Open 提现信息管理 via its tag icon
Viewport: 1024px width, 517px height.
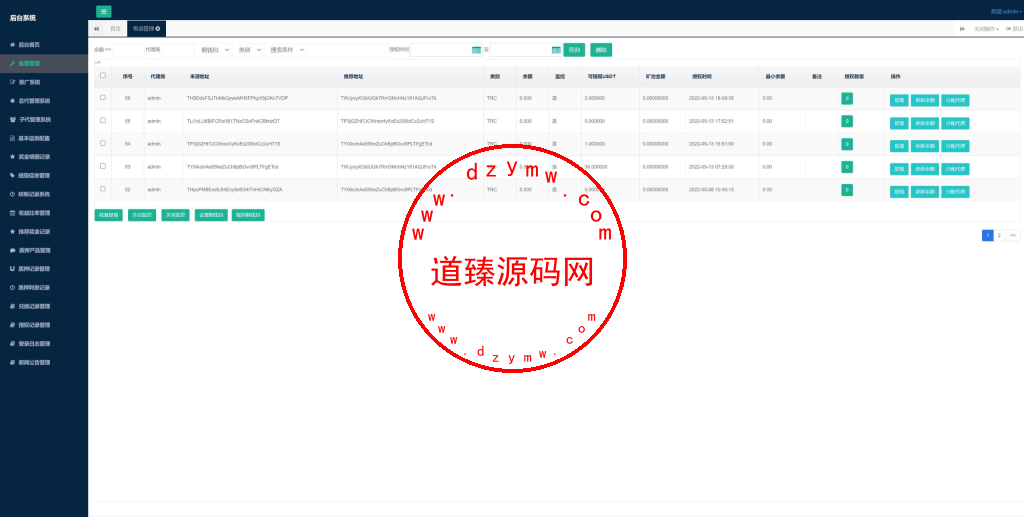[12, 176]
